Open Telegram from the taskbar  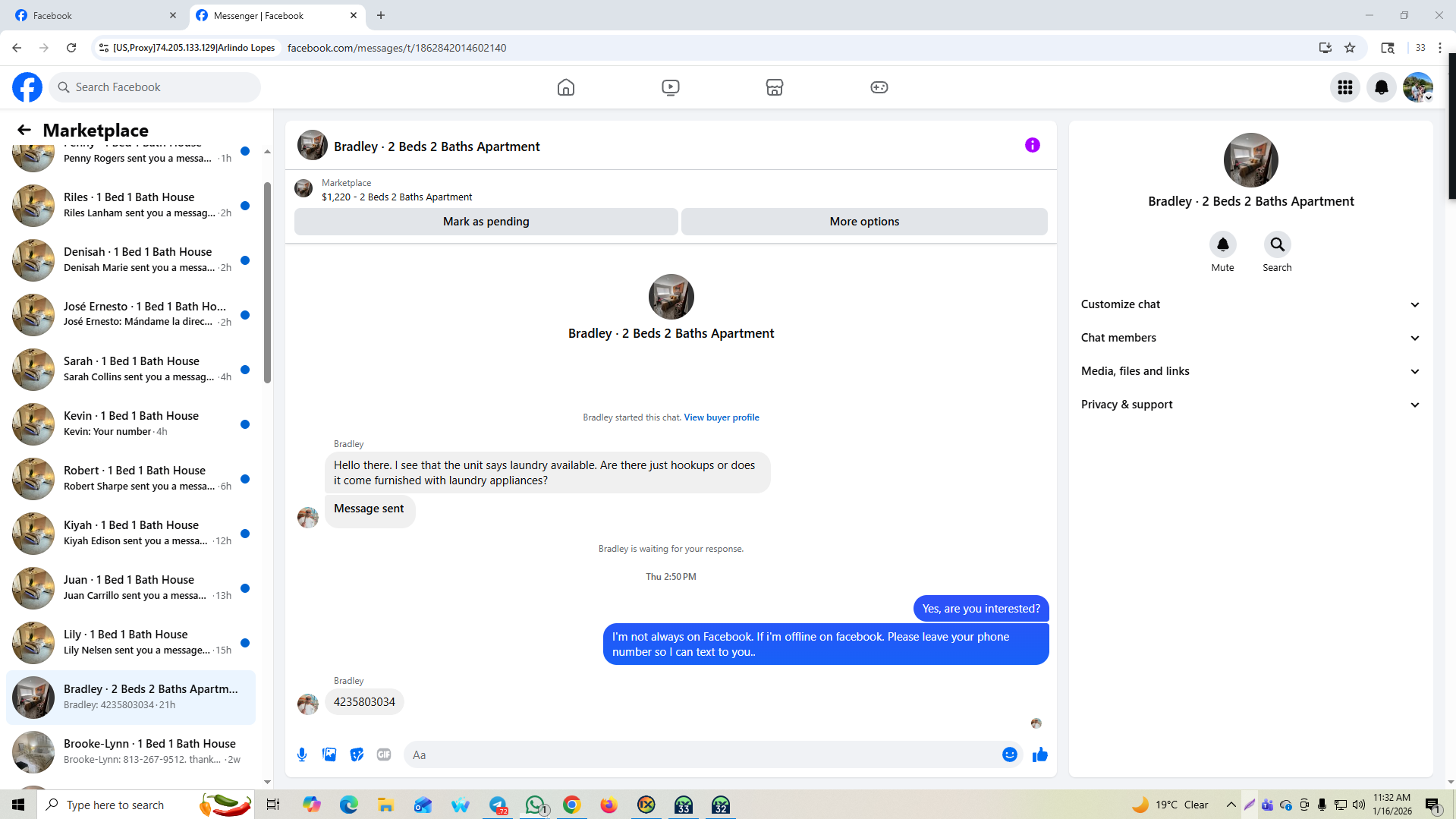point(498,805)
